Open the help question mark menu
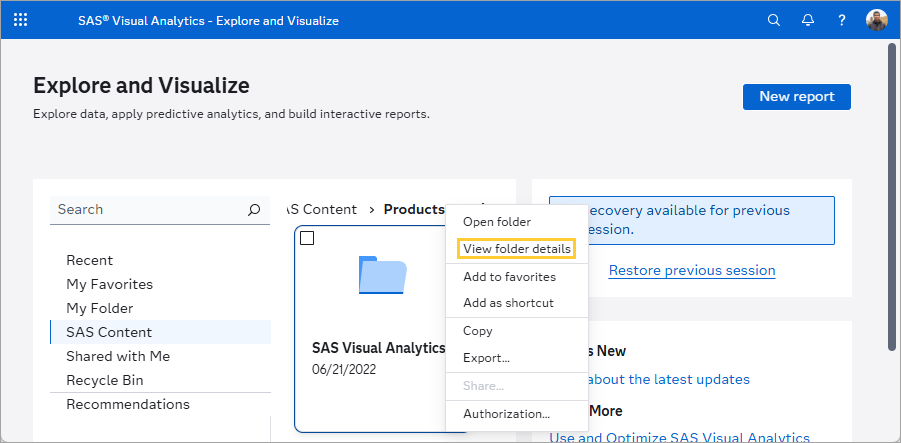Image resolution: width=901 pixels, height=443 pixels. tap(842, 20)
